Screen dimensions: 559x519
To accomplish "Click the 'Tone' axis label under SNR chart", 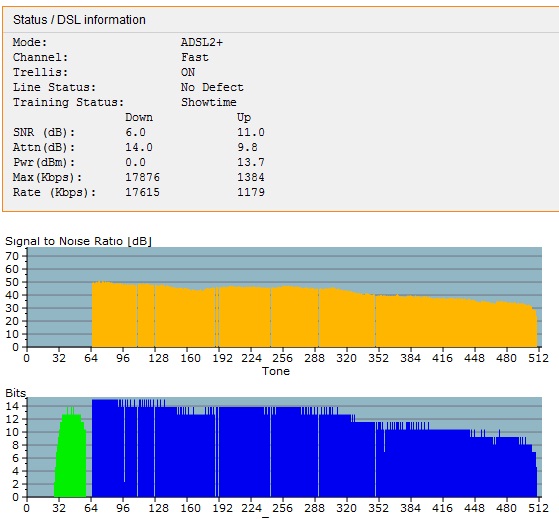I will (x=276, y=371).
